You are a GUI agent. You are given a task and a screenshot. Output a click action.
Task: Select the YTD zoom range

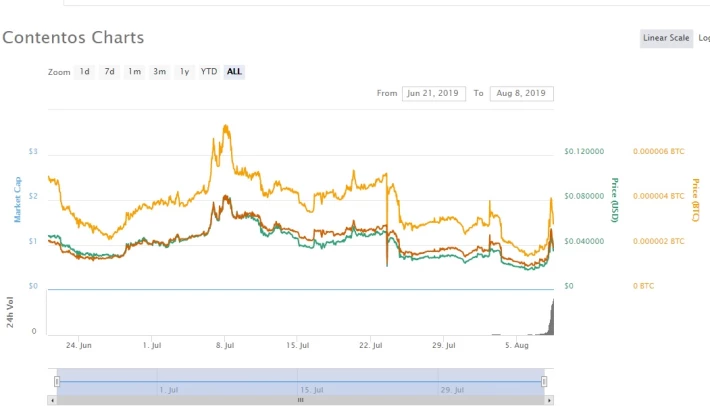click(x=209, y=72)
